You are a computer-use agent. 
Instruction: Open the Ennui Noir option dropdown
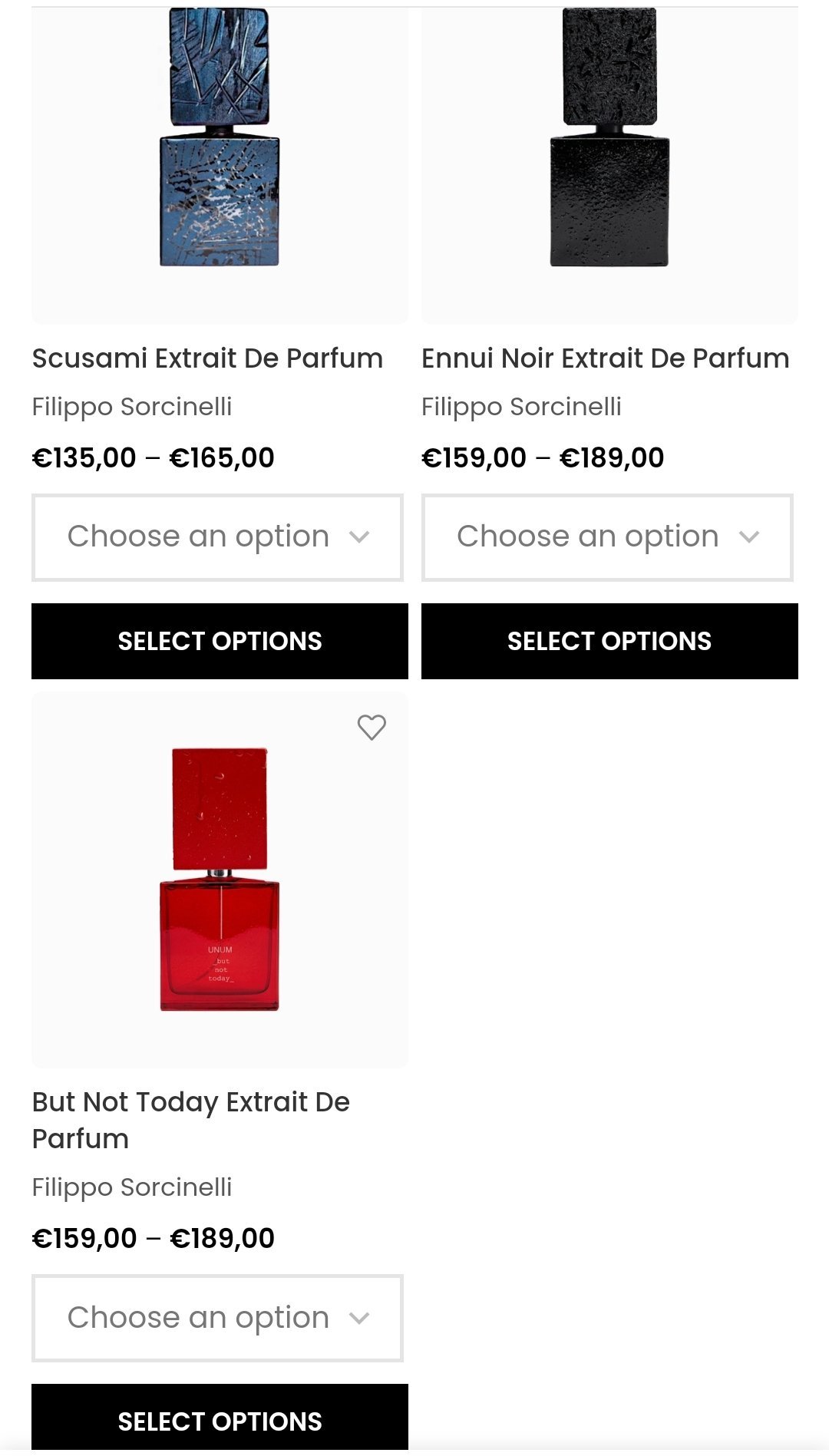(x=606, y=537)
